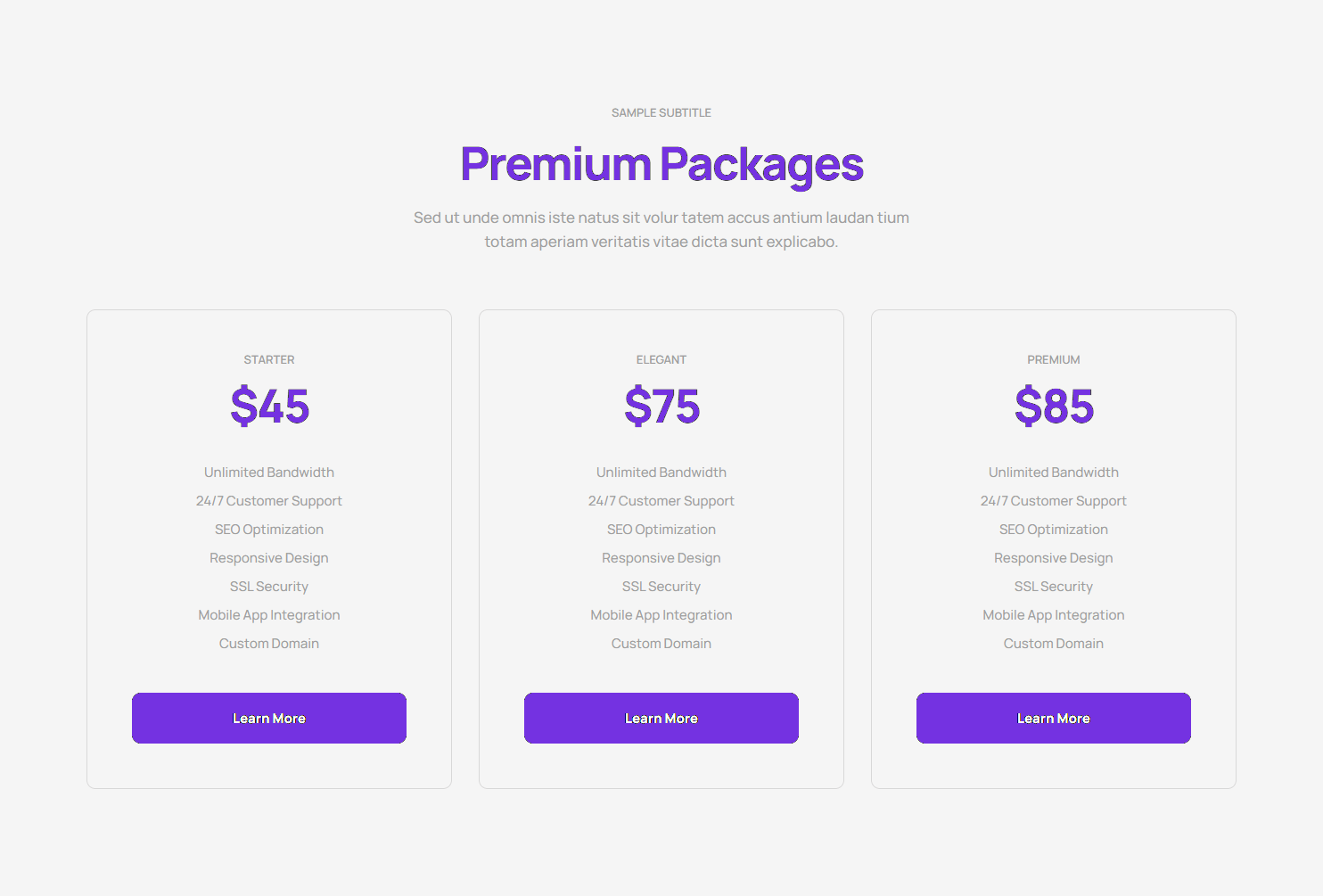The height and width of the screenshot is (896, 1323).
Task: Click the Premium Packages heading
Action: (x=661, y=164)
